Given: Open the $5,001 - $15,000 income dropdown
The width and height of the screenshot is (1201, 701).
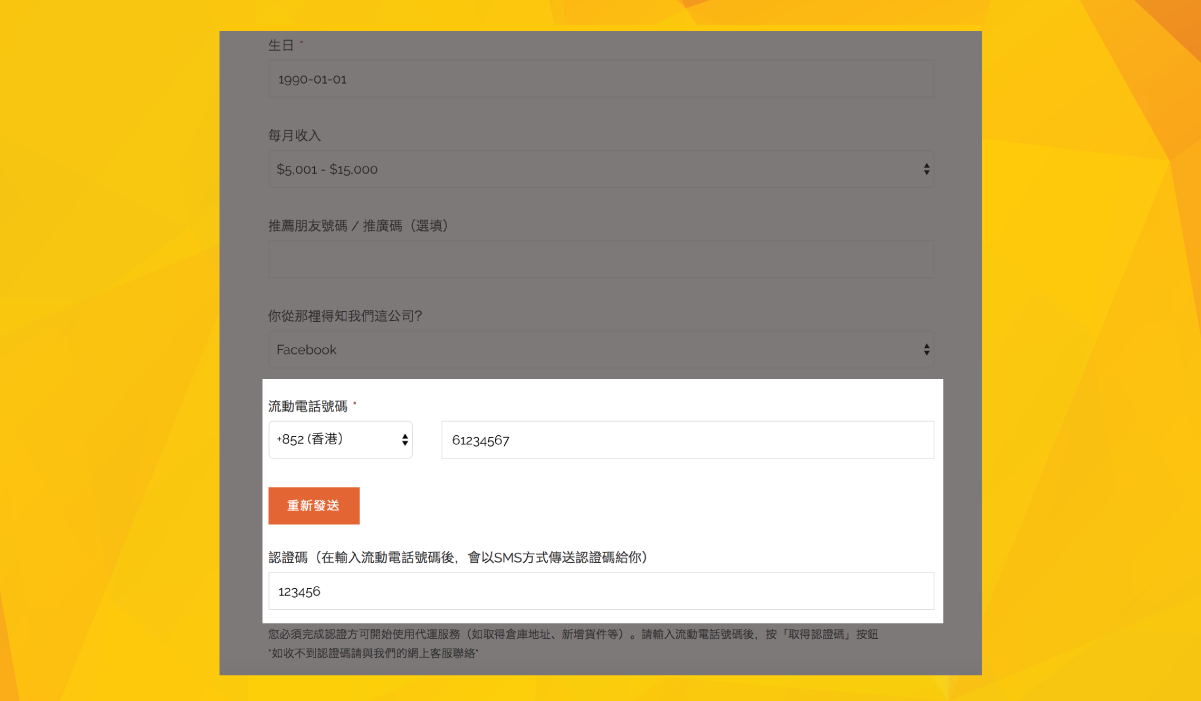Looking at the screenshot, I should click(600, 170).
